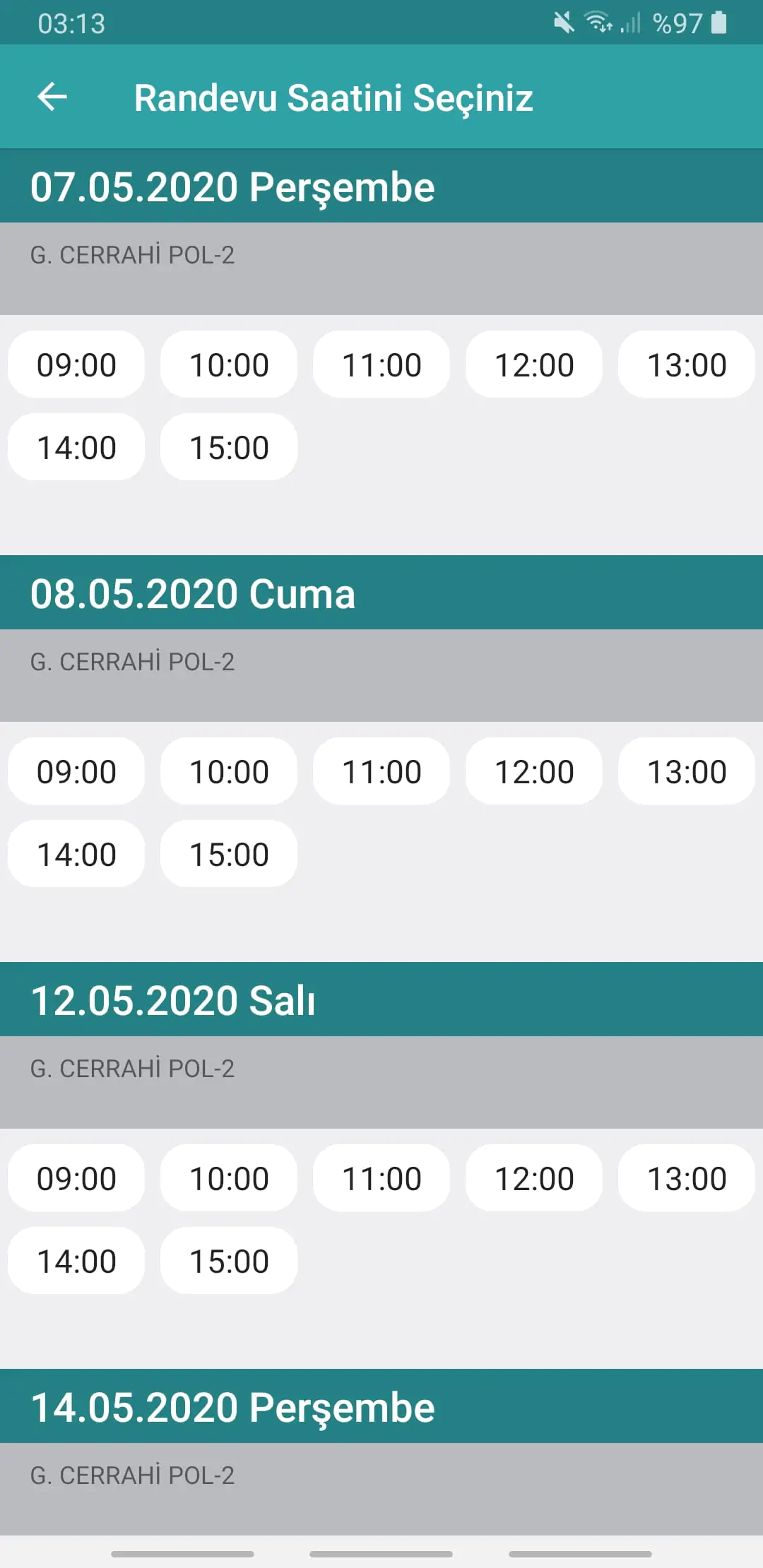Choose 14:00 on 08.05.2020 Cuma
Image resolution: width=763 pixels, height=1568 pixels.
[x=76, y=855]
